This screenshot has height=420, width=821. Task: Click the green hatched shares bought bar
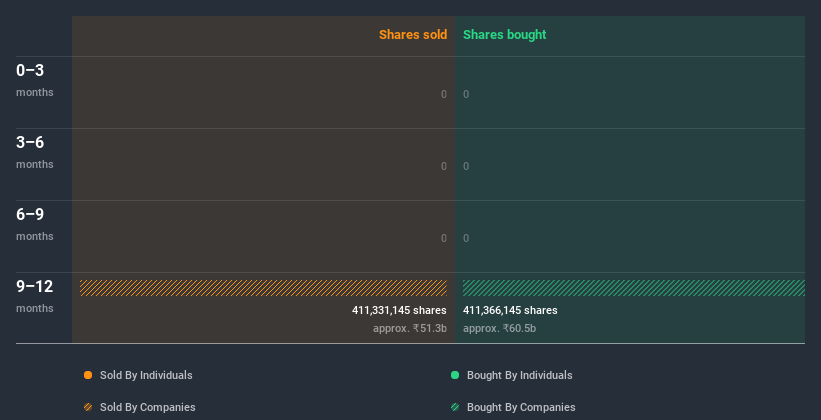pyautogui.click(x=634, y=288)
